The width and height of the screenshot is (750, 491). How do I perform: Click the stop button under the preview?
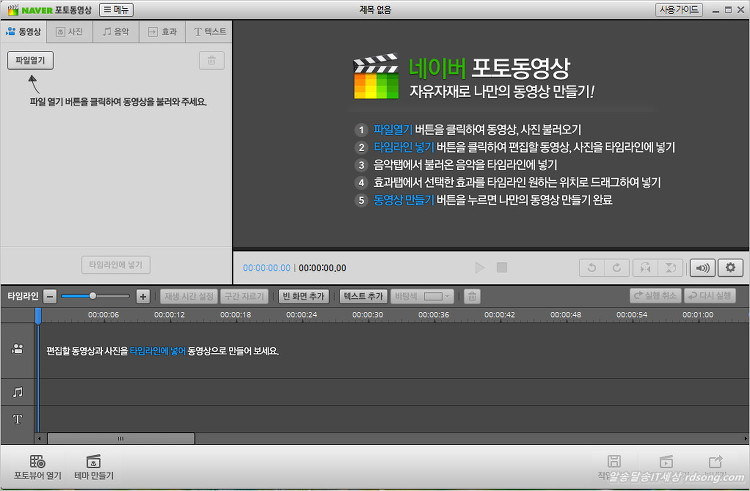[502, 267]
